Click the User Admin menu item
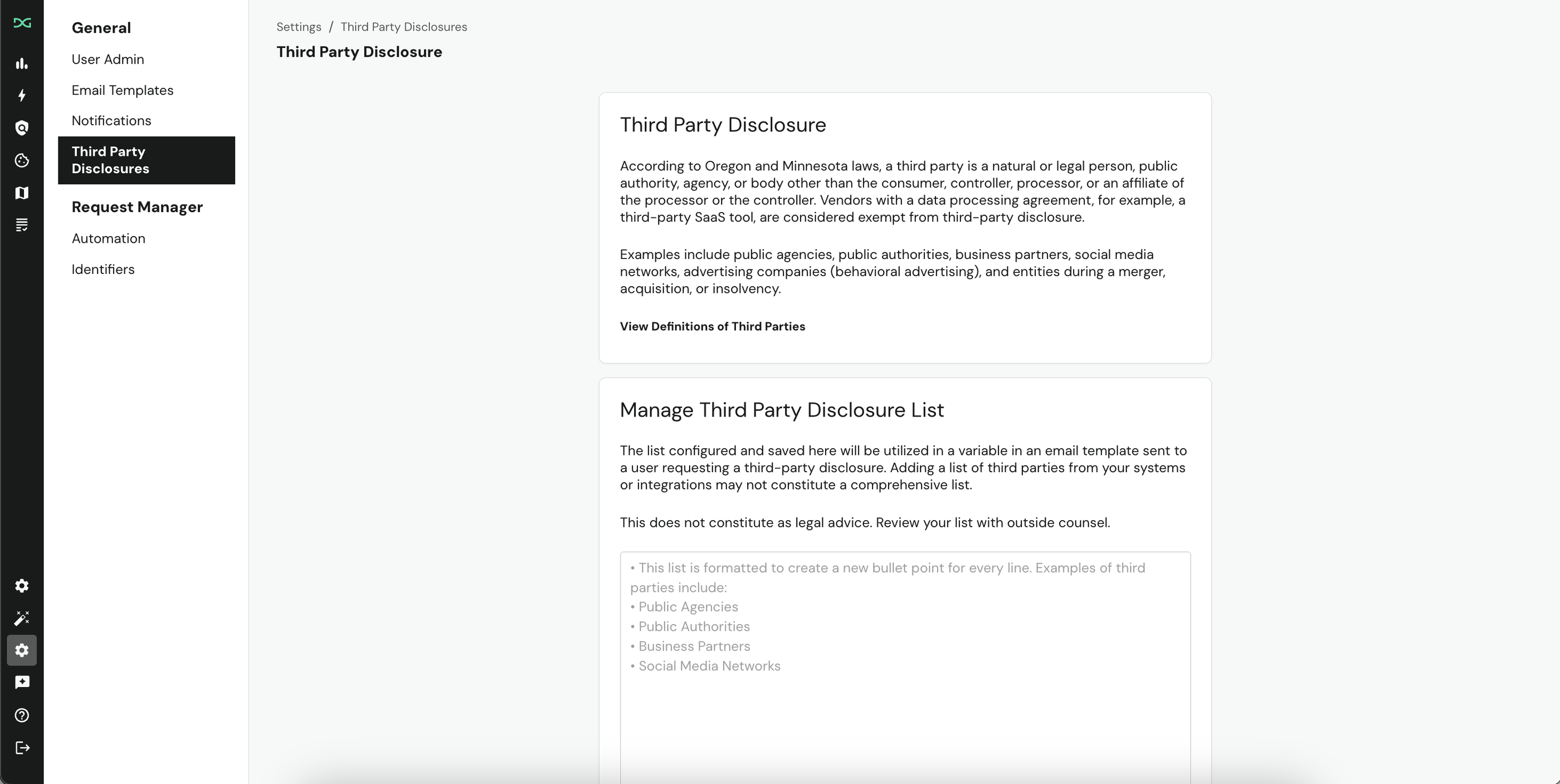Image resolution: width=1560 pixels, height=784 pixels. [x=107, y=59]
